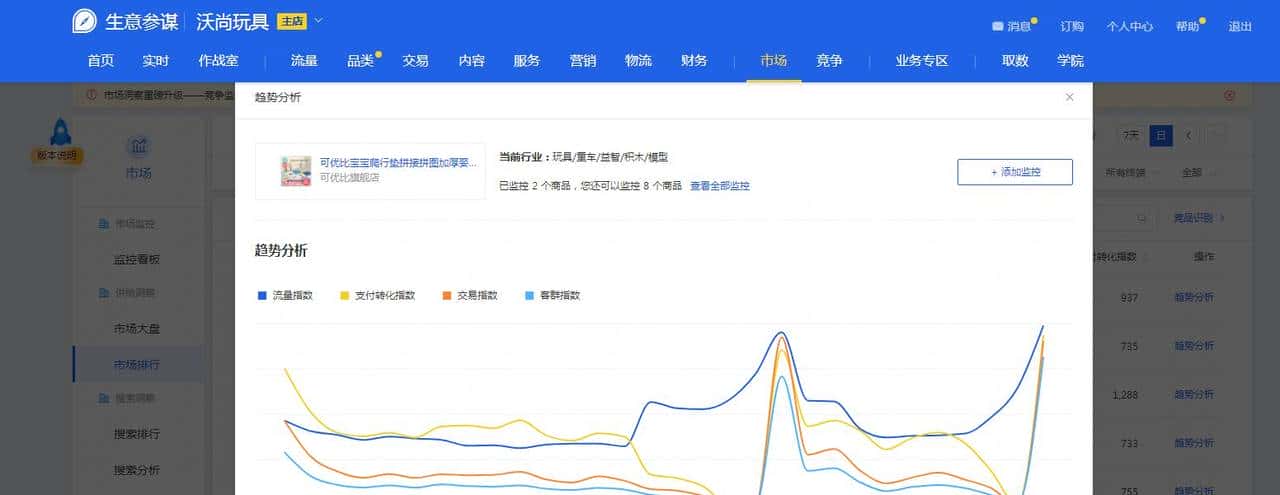
Task: Toggle the 交易指数 legend series
Action: pos(470,295)
